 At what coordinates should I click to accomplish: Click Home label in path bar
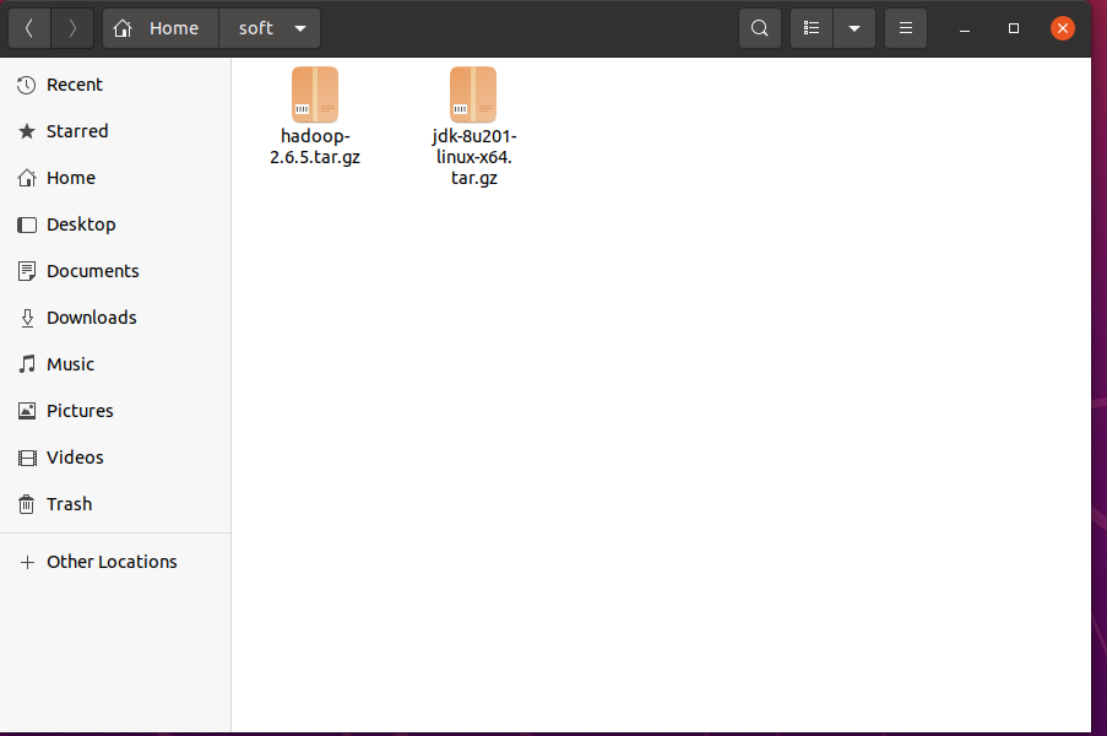pos(174,28)
